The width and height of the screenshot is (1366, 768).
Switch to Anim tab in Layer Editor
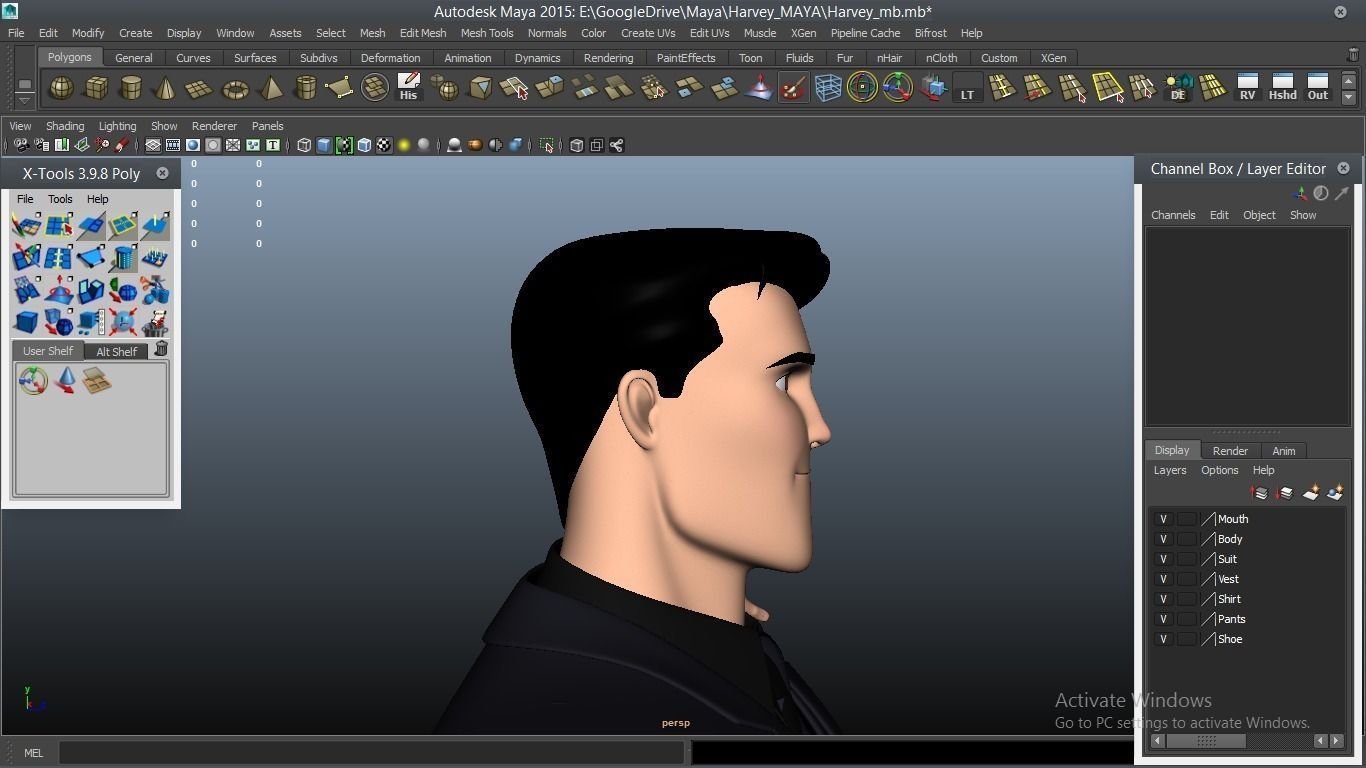click(1284, 451)
